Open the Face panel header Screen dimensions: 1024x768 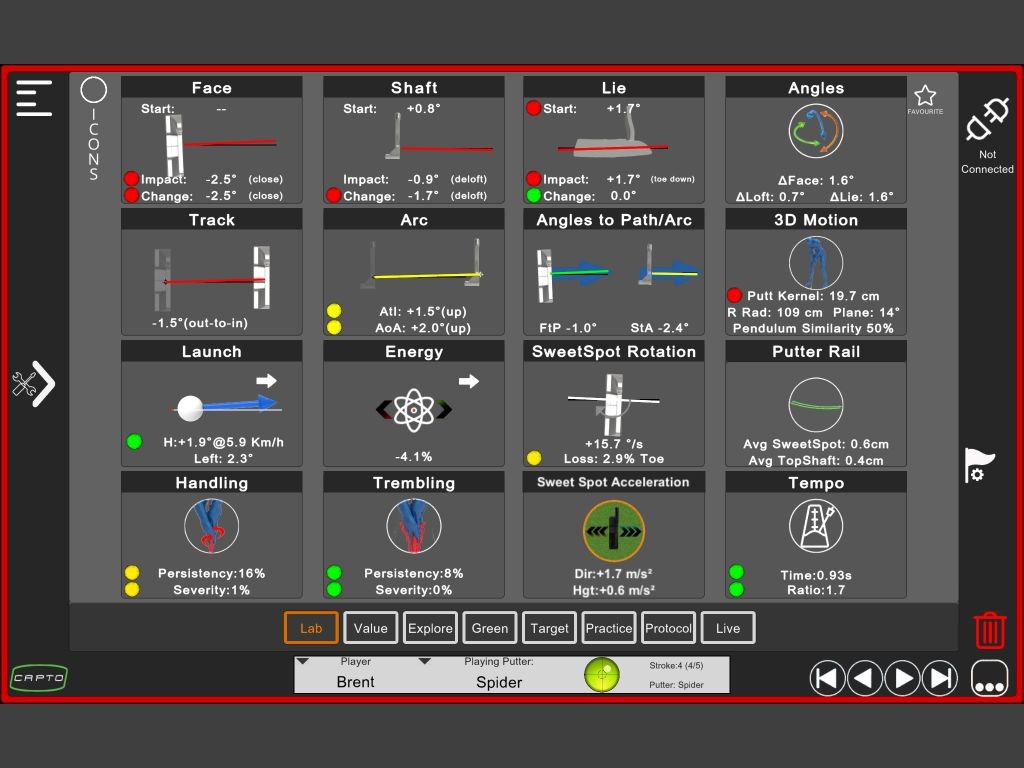click(212, 88)
